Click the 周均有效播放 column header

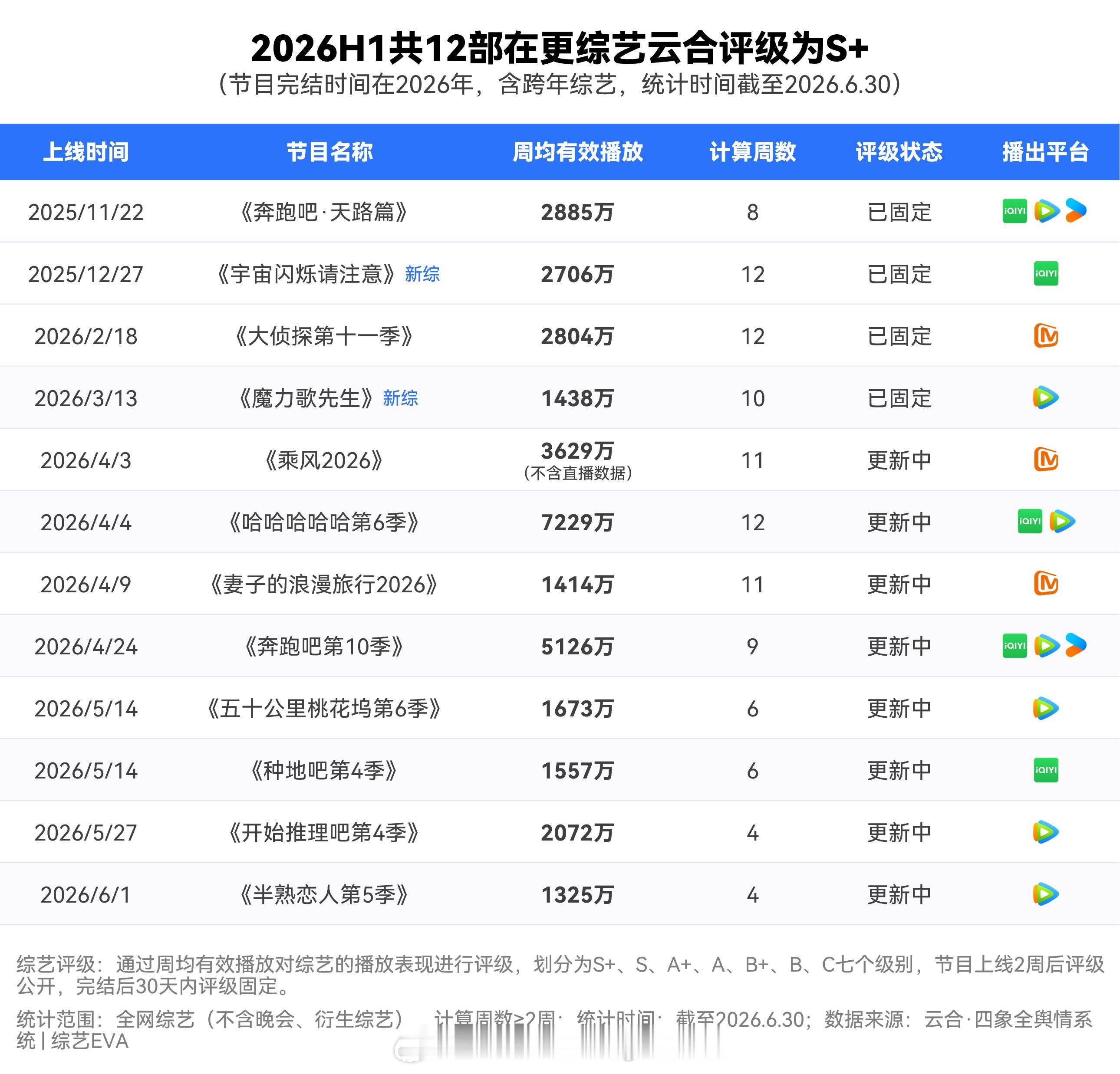click(x=578, y=152)
